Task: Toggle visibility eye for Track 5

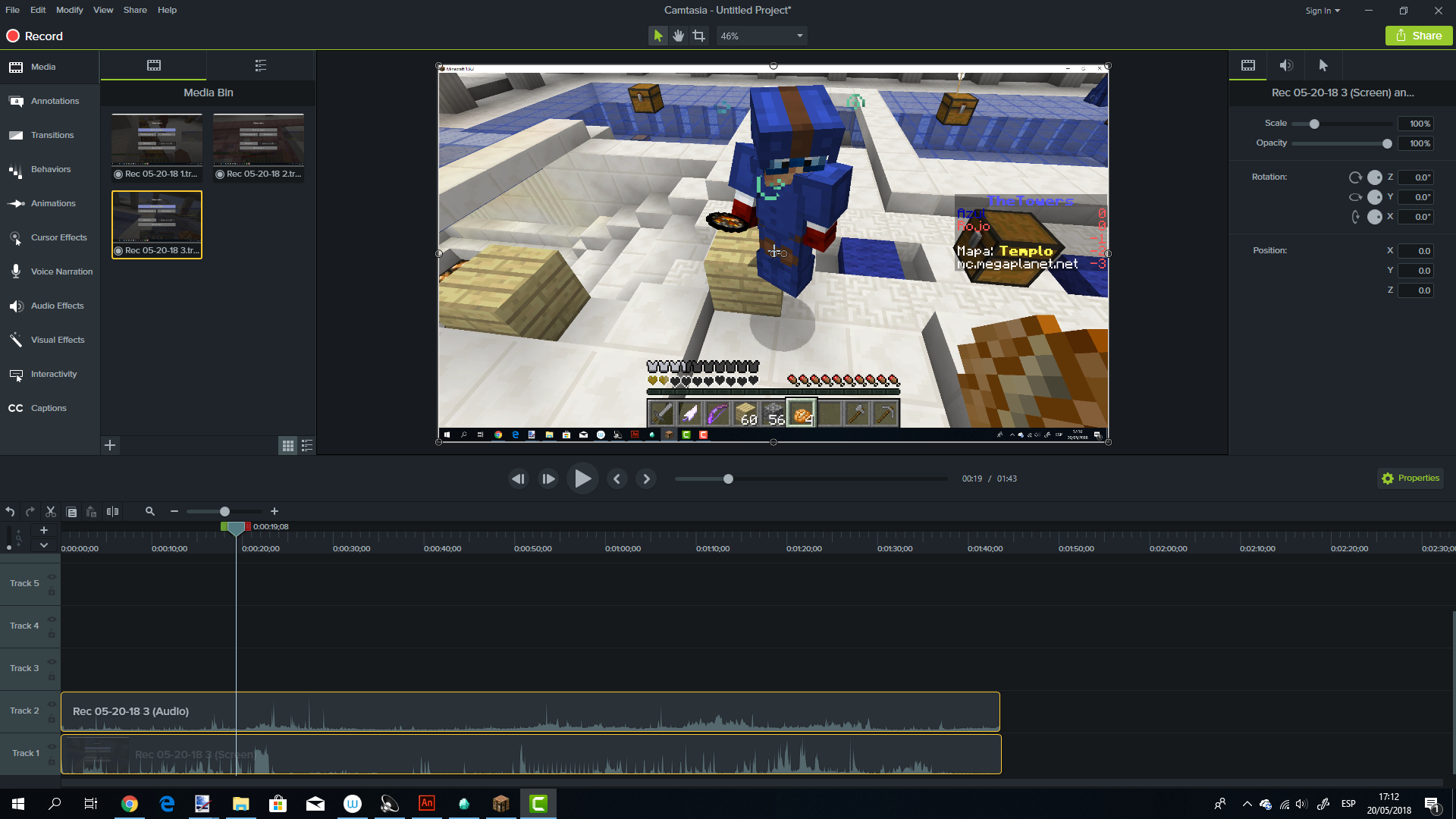Action: click(x=52, y=577)
